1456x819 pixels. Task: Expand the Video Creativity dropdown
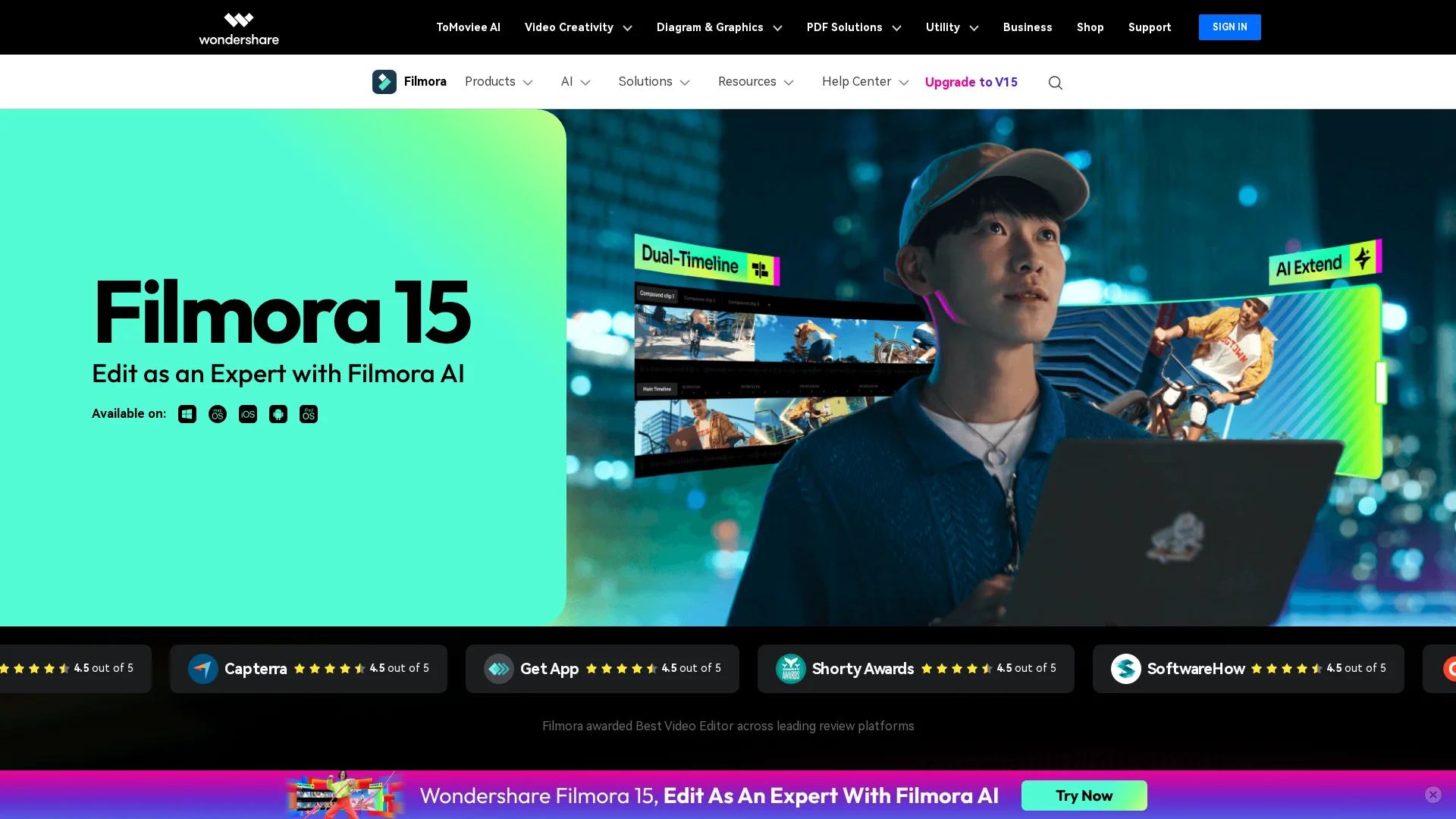tap(578, 27)
